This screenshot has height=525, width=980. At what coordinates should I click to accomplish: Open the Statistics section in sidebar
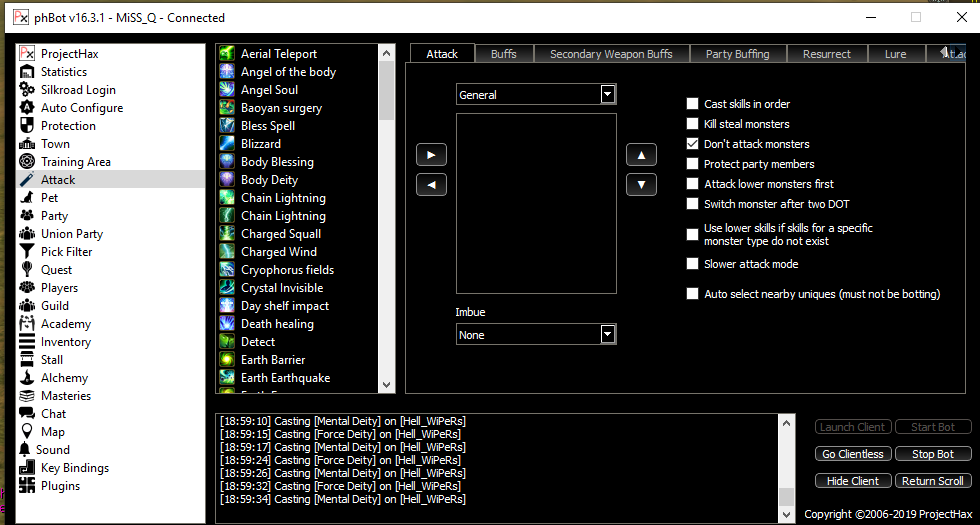pos(63,72)
